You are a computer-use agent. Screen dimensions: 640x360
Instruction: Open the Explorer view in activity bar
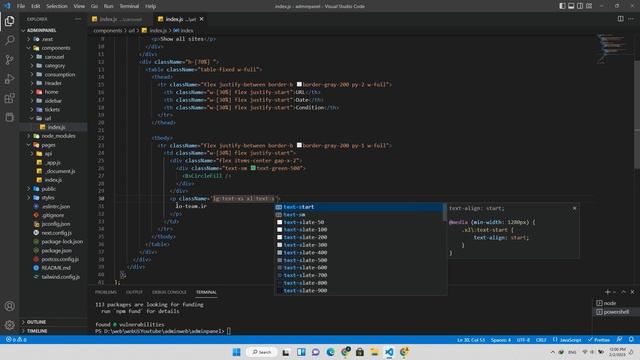[9, 21]
